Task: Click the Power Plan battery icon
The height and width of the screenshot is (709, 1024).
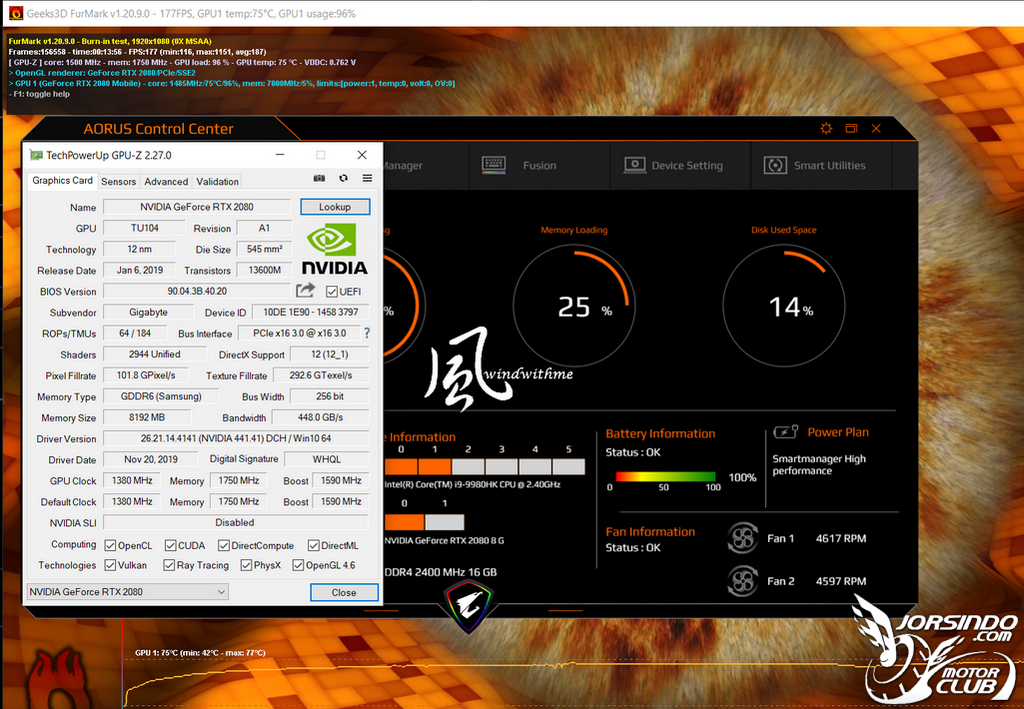Action: point(786,432)
